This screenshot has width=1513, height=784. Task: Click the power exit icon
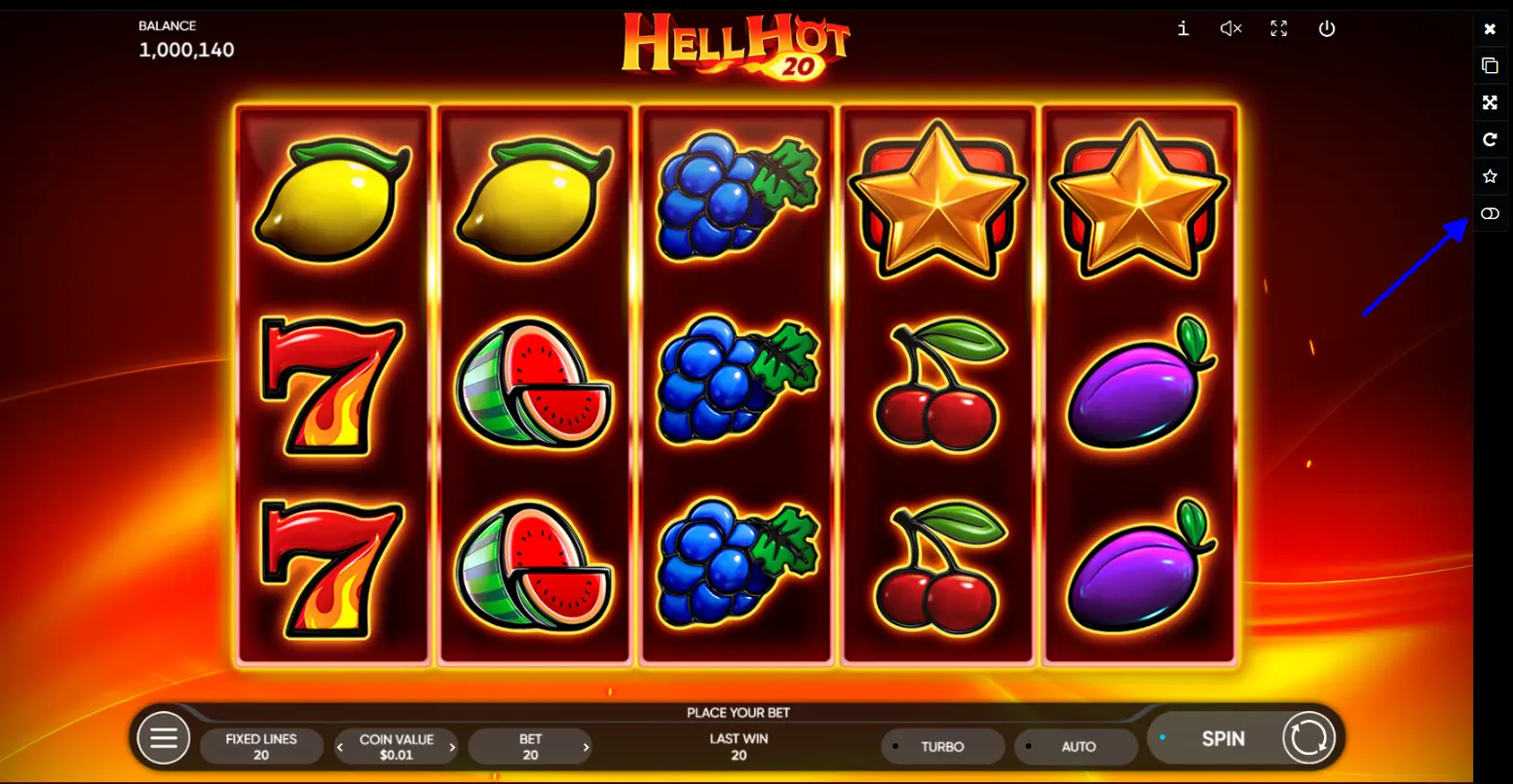(1327, 29)
